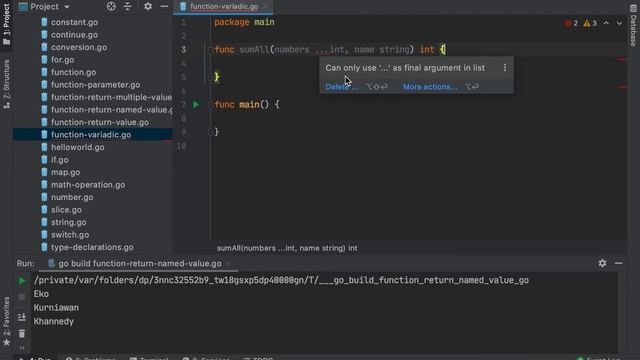The width and height of the screenshot is (640, 360).
Task: Hide the Project panel with minus icon
Action: coord(164,7)
